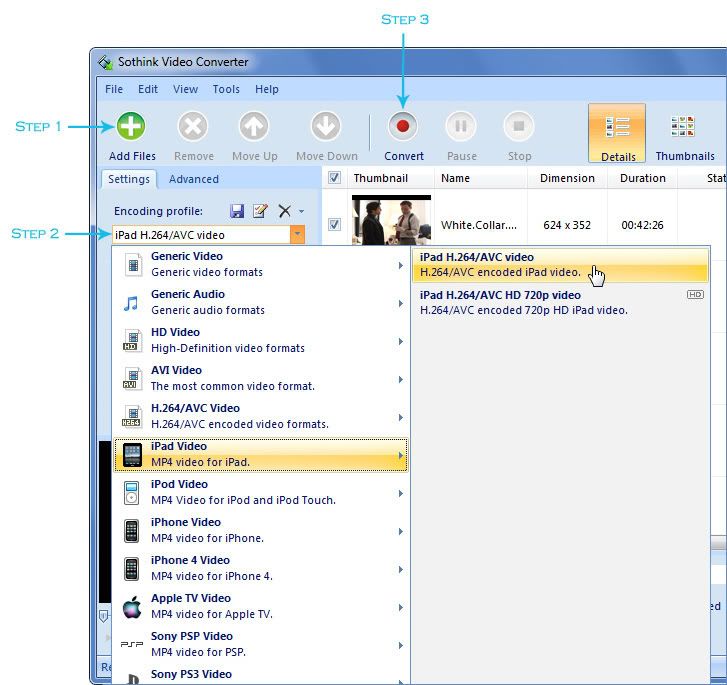Click the encoding profile text field

click(201, 235)
